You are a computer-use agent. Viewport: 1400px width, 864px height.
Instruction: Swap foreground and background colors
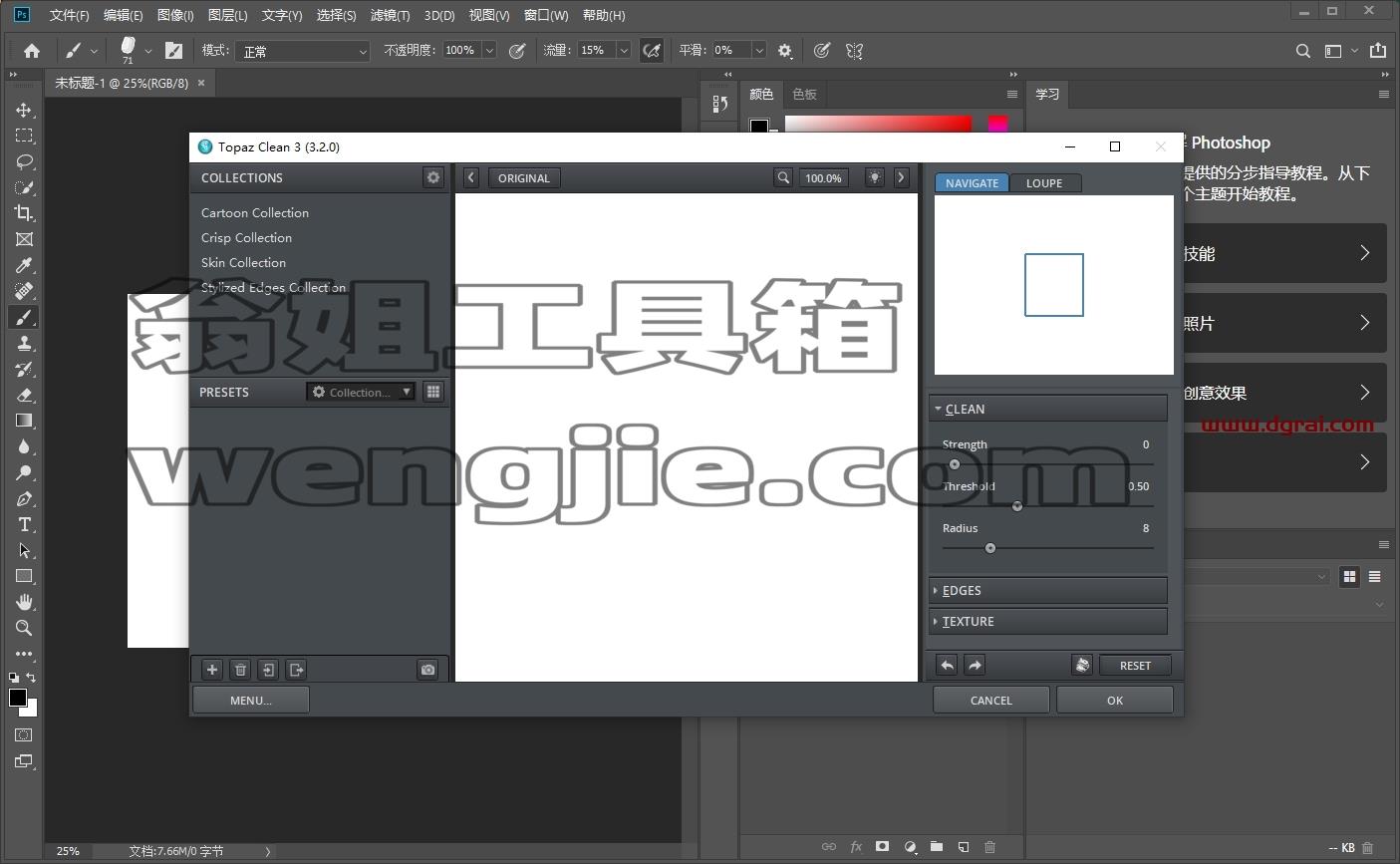[x=31, y=678]
